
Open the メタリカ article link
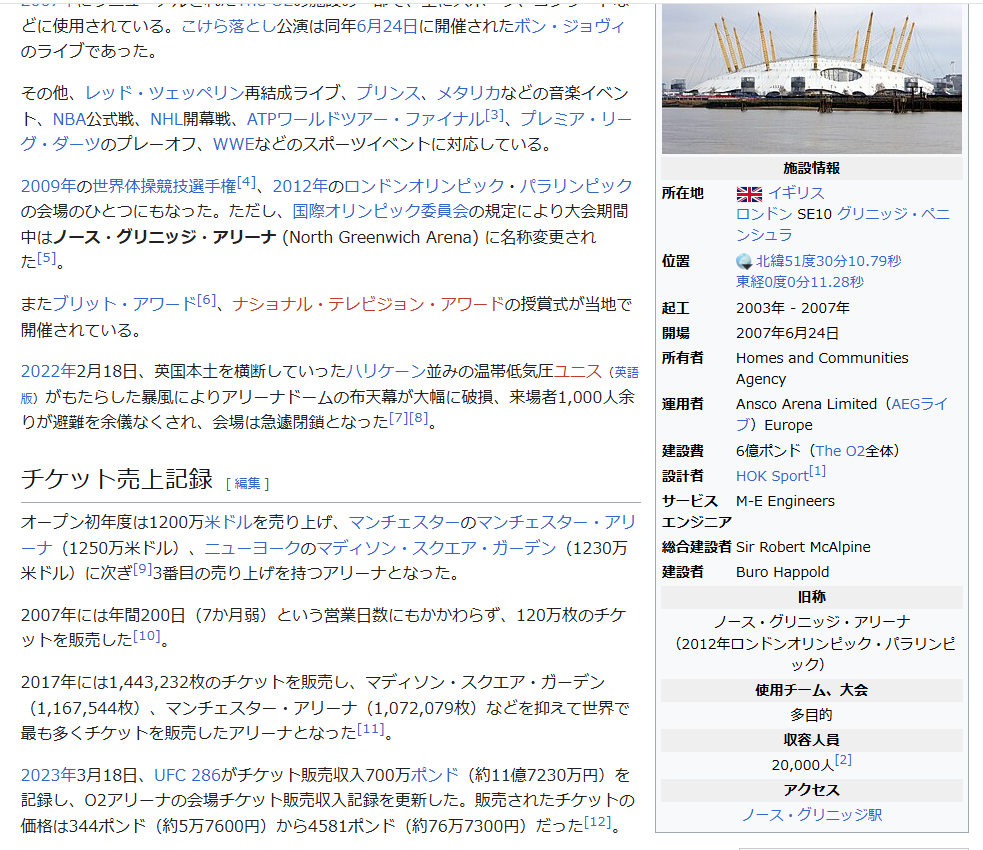tap(468, 93)
